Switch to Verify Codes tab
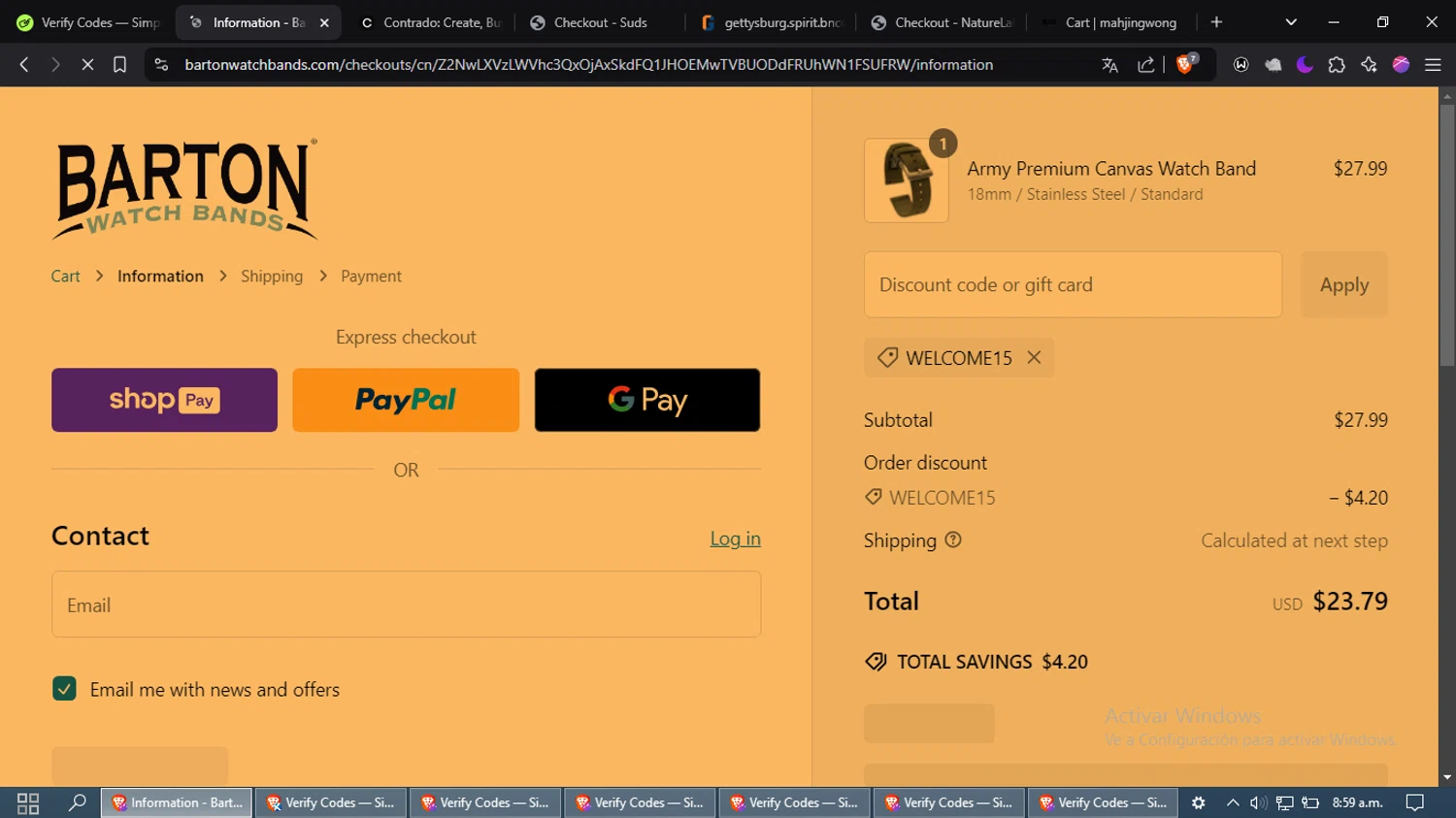The width and height of the screenshot is (1456, 818). pos(87,22)
